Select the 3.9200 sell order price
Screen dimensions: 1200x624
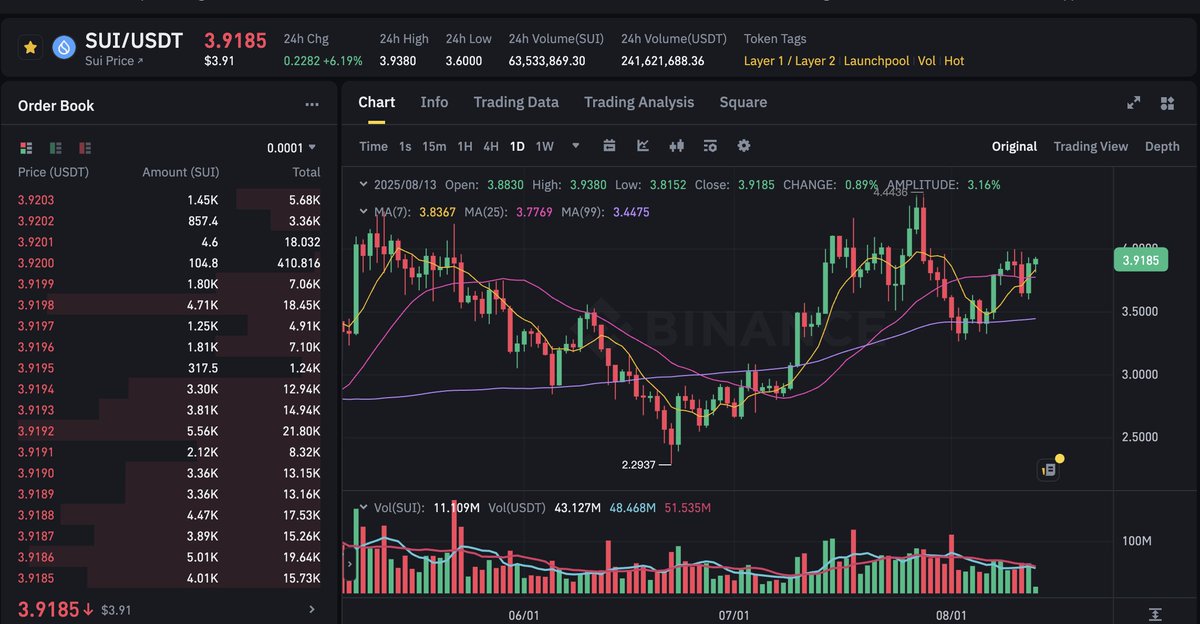pyautogui.click(x=36, y=263)
